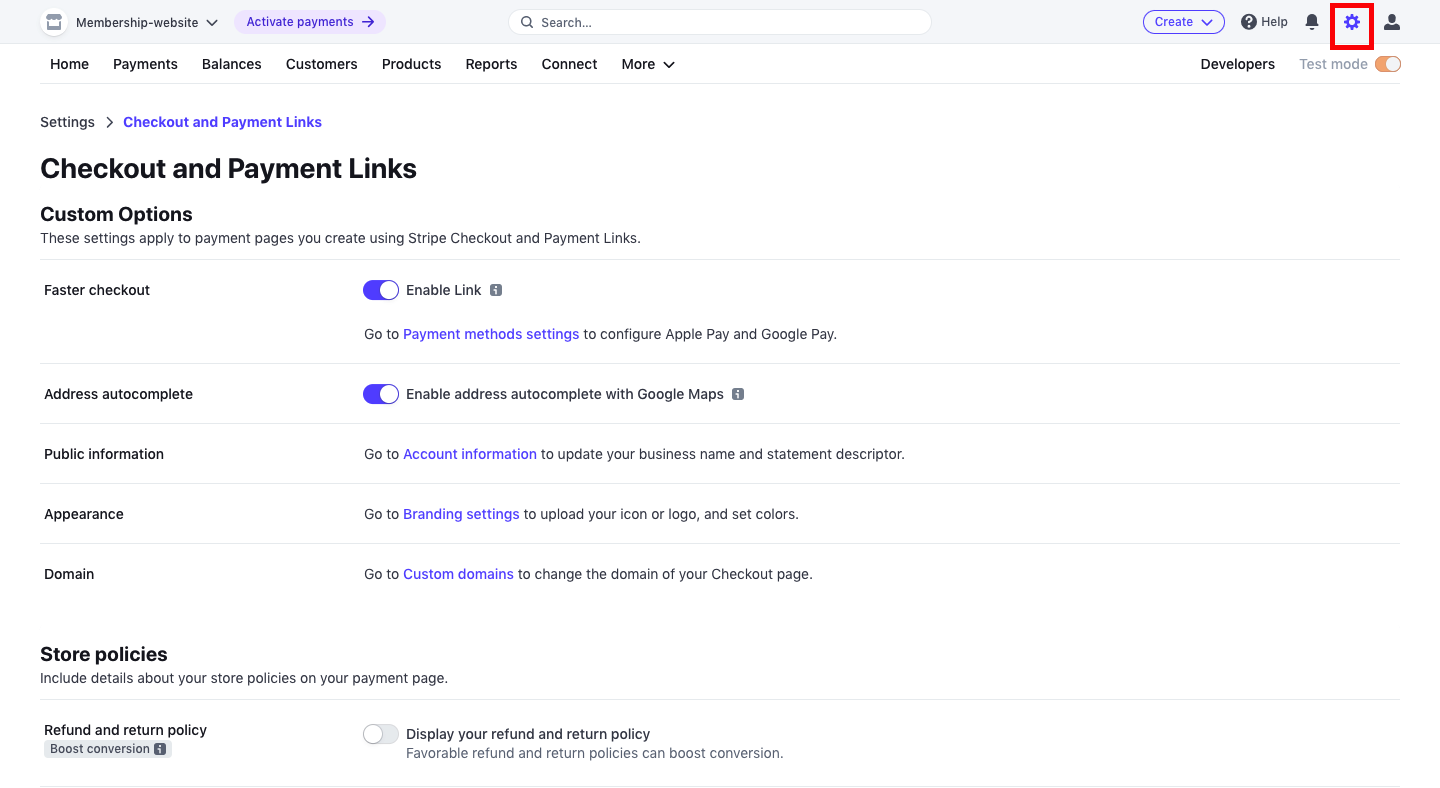Click the info icon beside Google Maps autocomplete

point(738,394)
